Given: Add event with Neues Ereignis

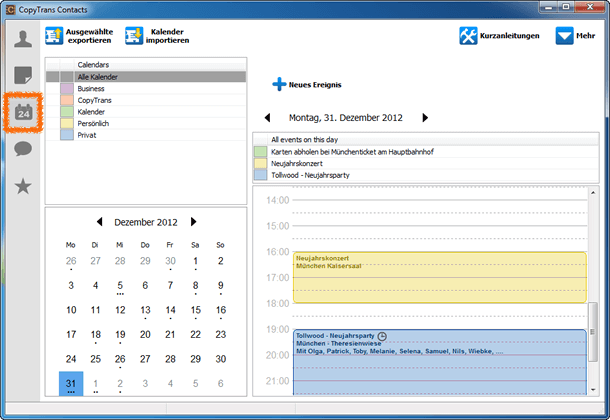Looking at the screenshot, I should (307, 84).
